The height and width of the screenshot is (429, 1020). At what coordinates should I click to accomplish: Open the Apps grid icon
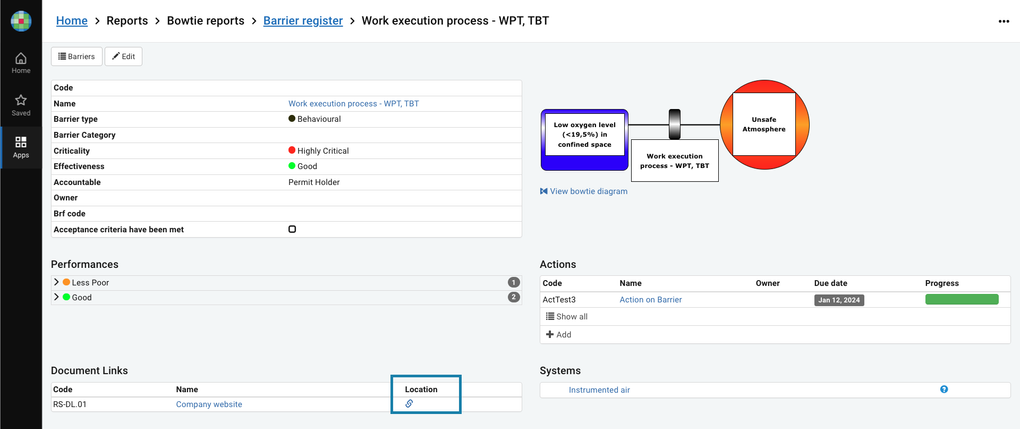coord(20,147)
